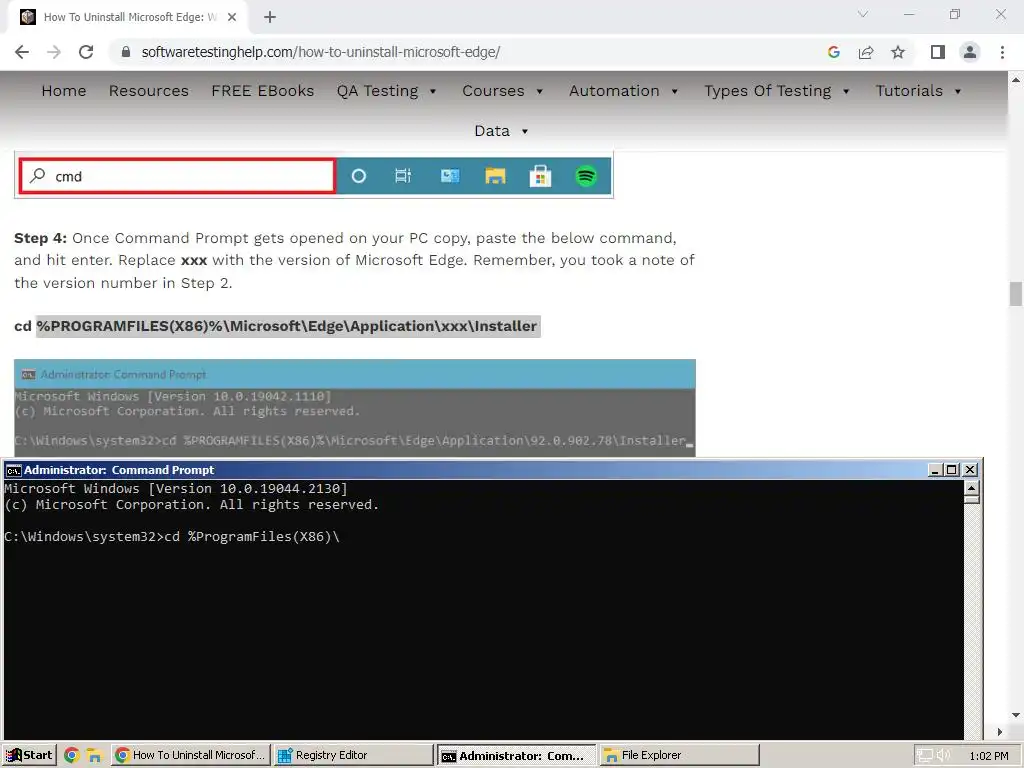Expand the QA Testing dropdown

pyautogui.click(x=386, y=91)
